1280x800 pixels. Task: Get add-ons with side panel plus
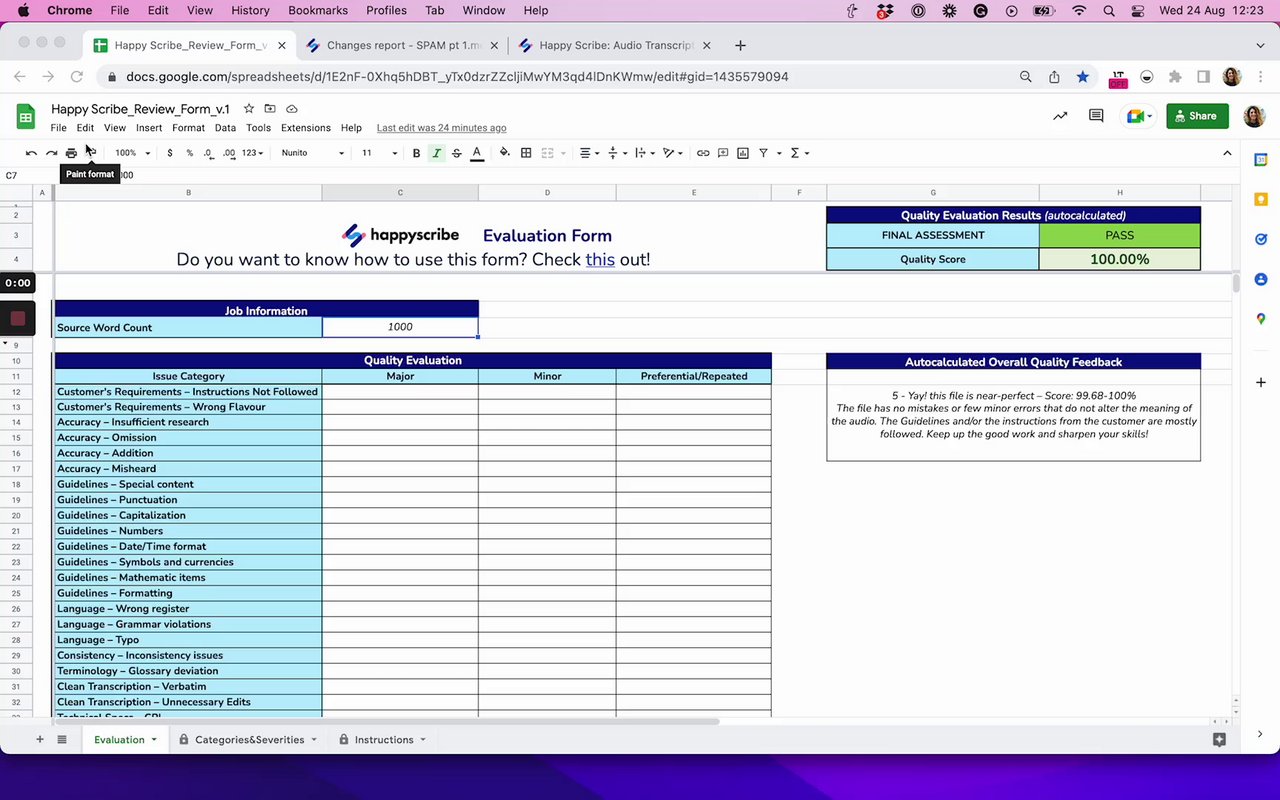[1261, 382]
